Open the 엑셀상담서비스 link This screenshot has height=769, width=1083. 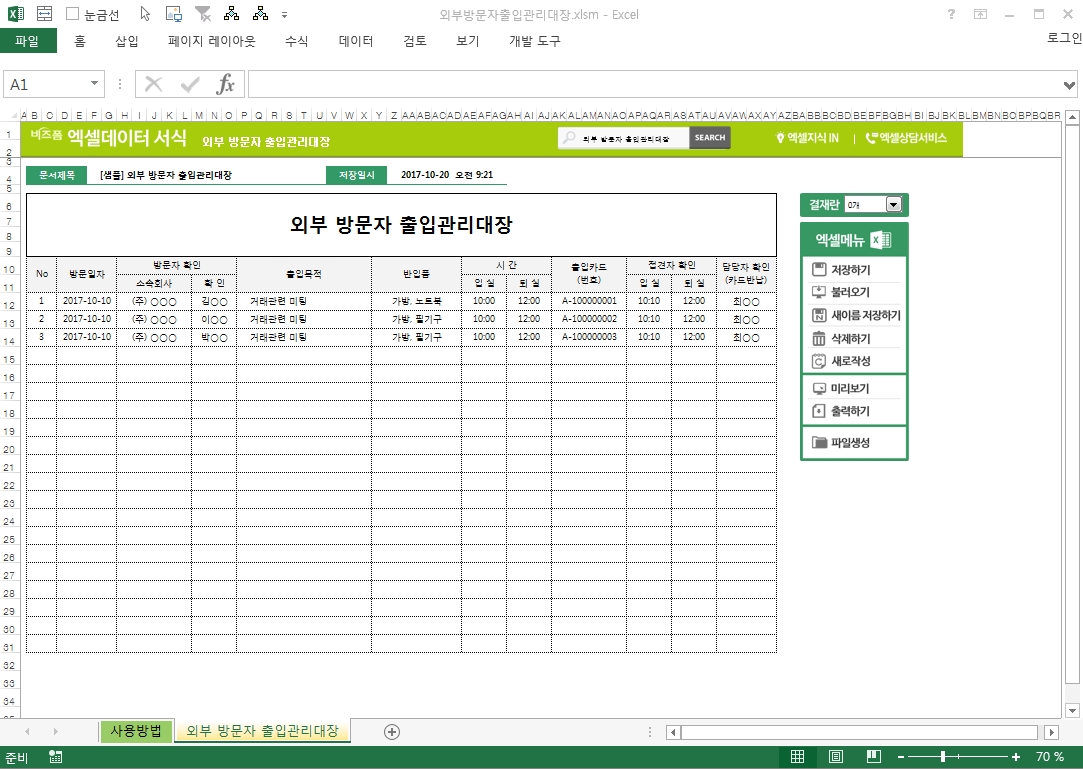coord(905,138)
